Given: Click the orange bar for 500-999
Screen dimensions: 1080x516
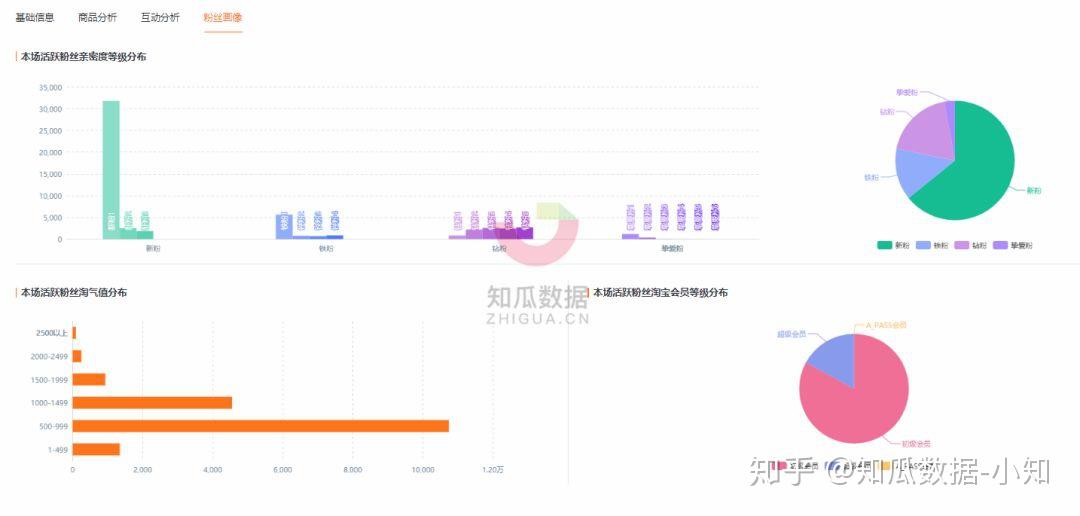Looking at the screenshot, I should 260,426.
